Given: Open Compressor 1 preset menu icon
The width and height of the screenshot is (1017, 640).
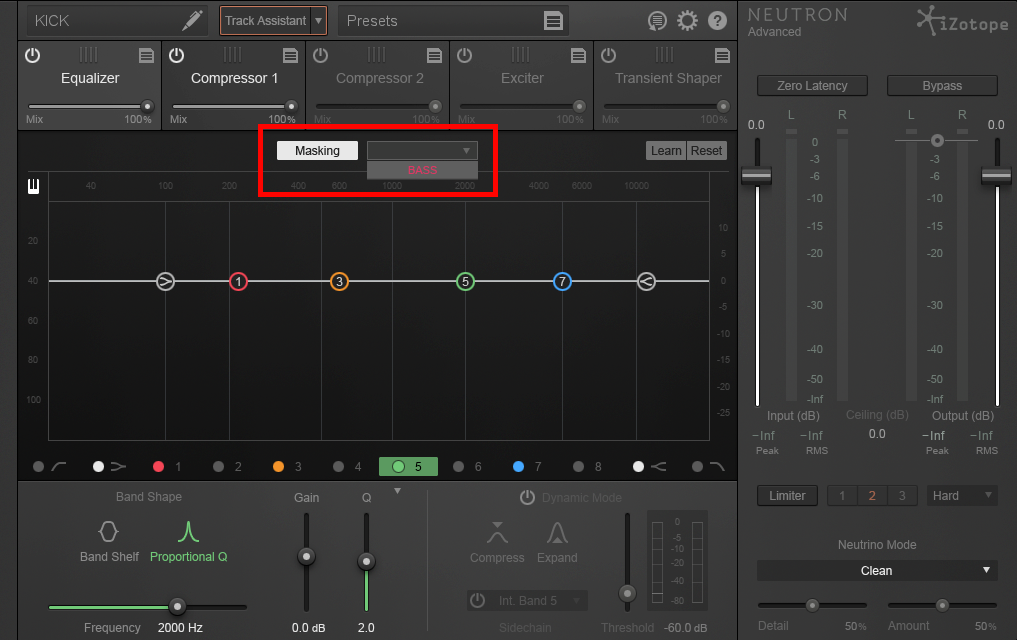Looking at the screenshot, I should click(x=291, y=56).
